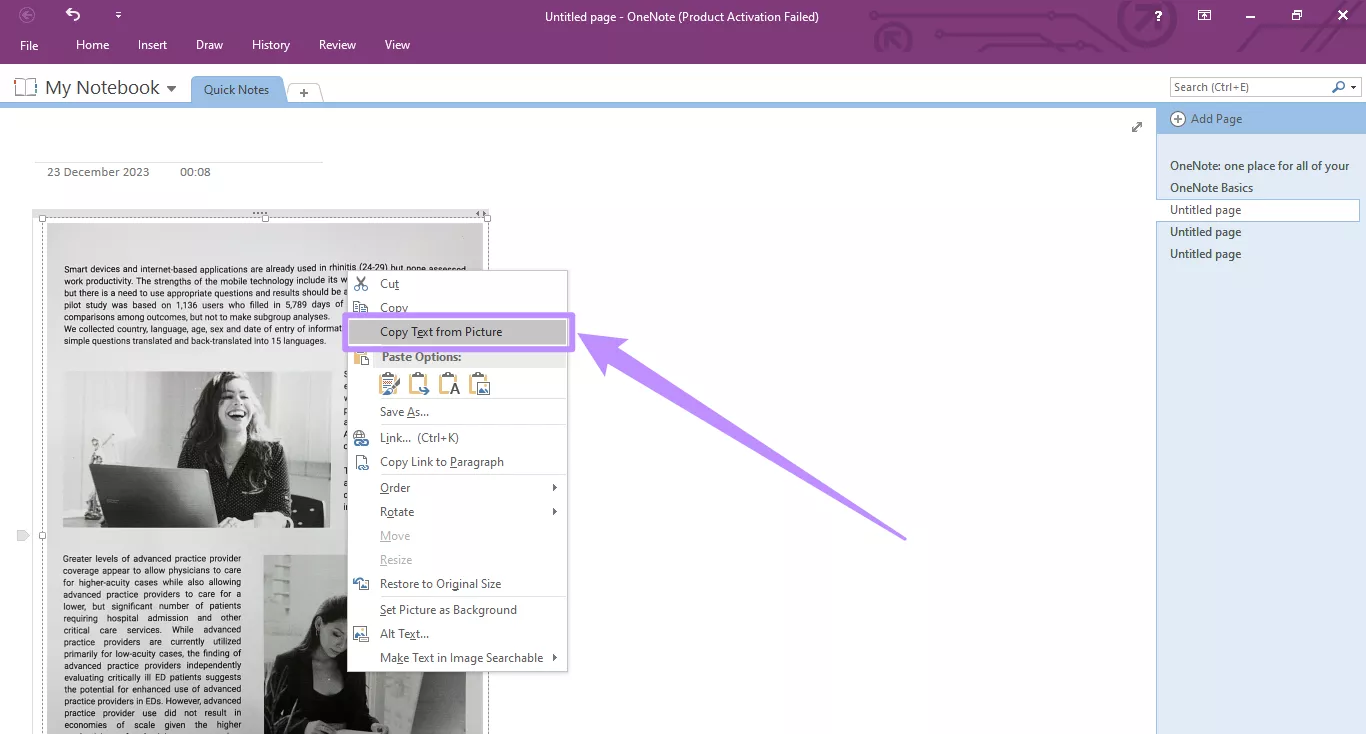Expand the Order submenu arrow

tap(555, 488)
